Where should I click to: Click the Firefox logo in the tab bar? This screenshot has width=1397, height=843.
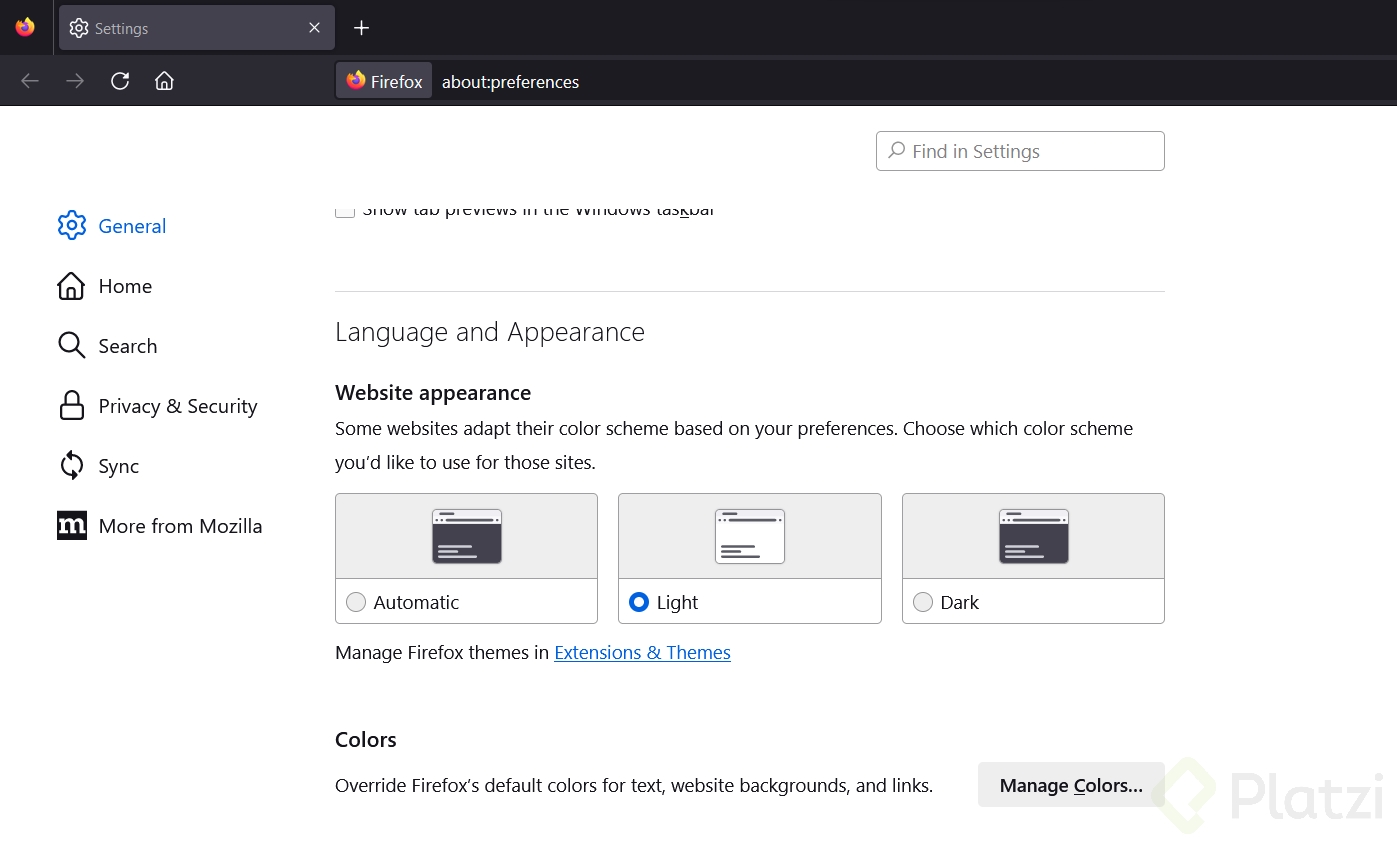tap(25, 27)
